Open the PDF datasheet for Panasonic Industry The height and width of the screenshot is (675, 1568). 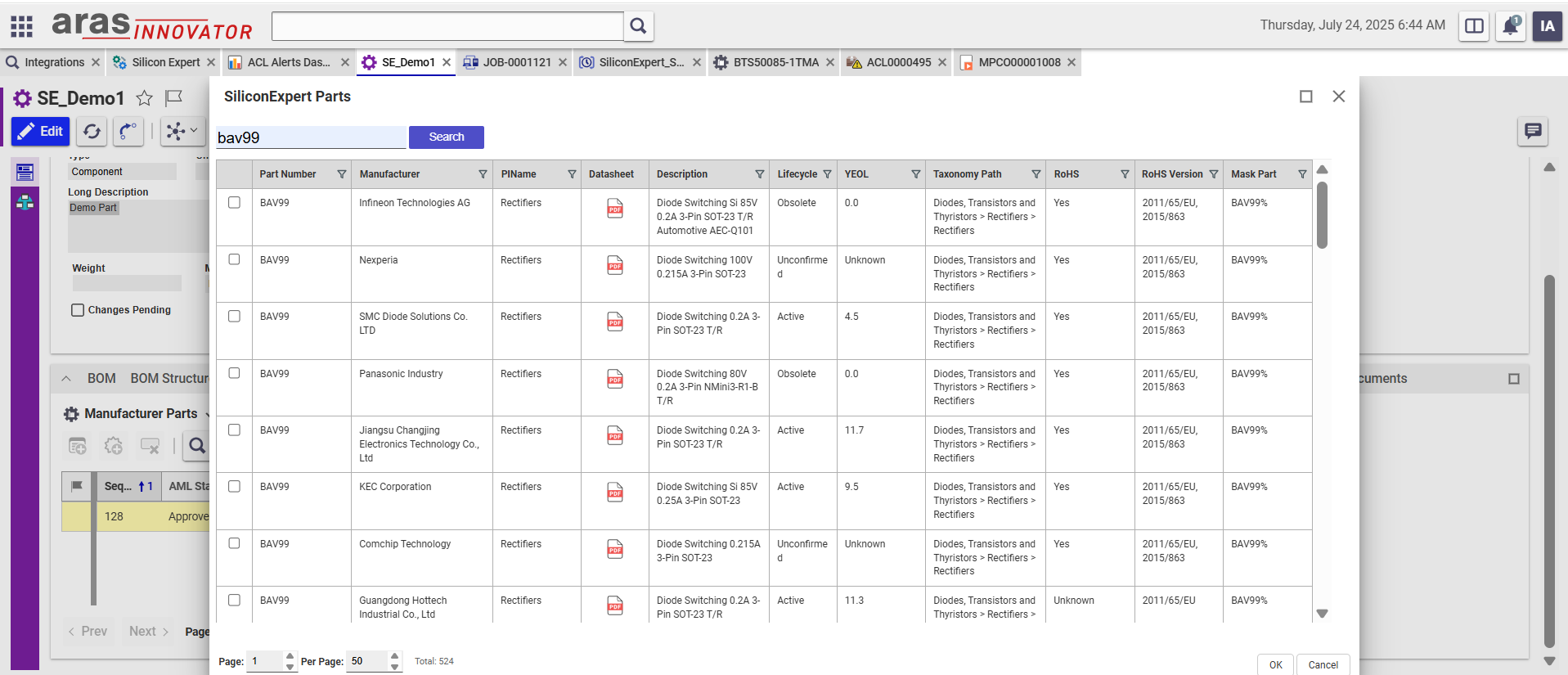tap(615, 380)
